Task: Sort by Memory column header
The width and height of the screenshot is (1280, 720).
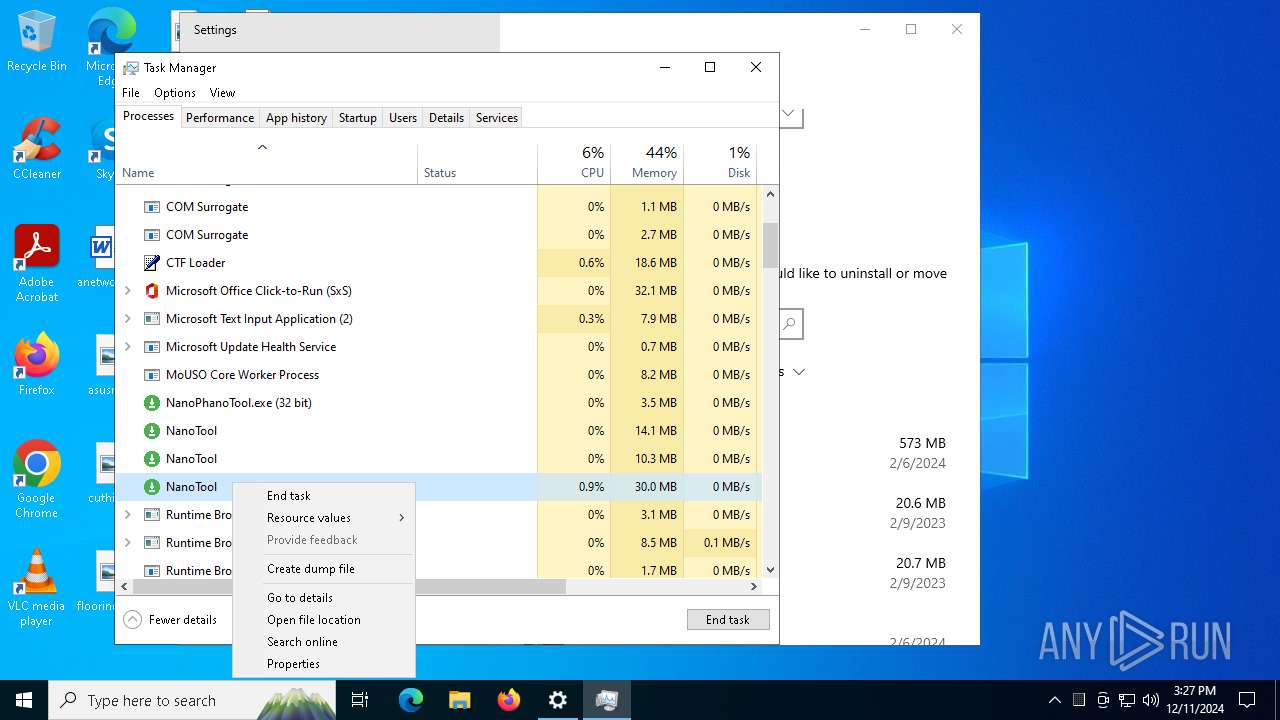Action: tap(647, 164)
